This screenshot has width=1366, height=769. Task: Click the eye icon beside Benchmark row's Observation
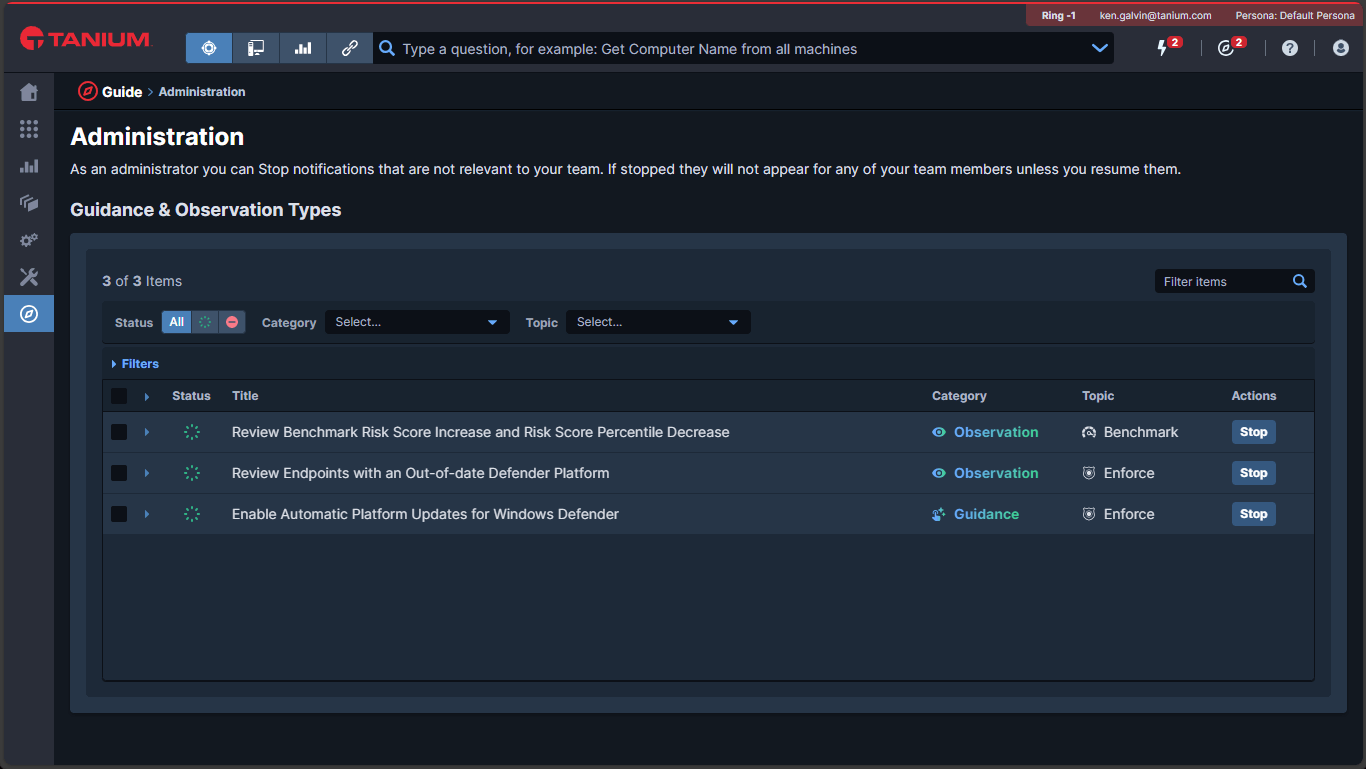[939, 432]
